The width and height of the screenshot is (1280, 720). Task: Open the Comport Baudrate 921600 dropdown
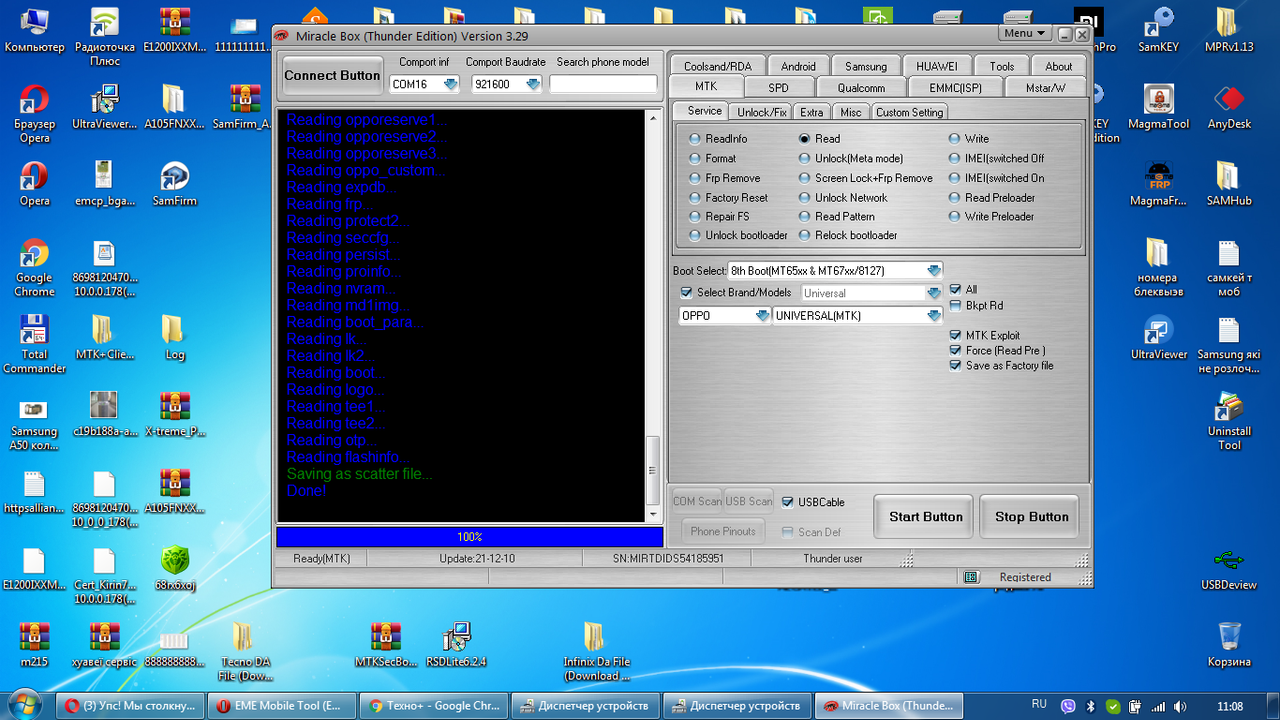(x=533, y=84)
